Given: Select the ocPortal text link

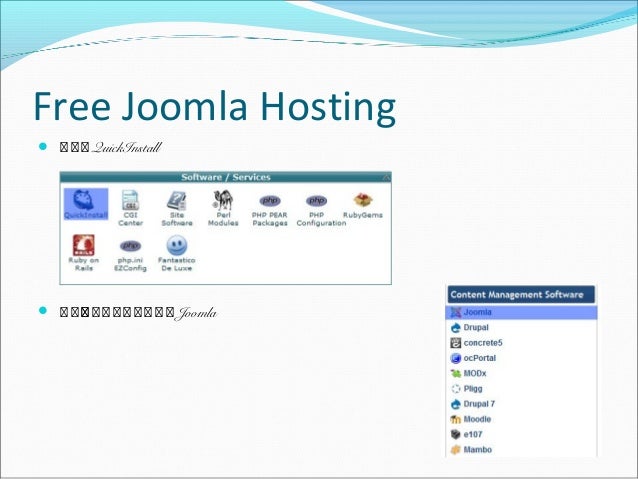Looking at the screenshot, I should (480, 358).
